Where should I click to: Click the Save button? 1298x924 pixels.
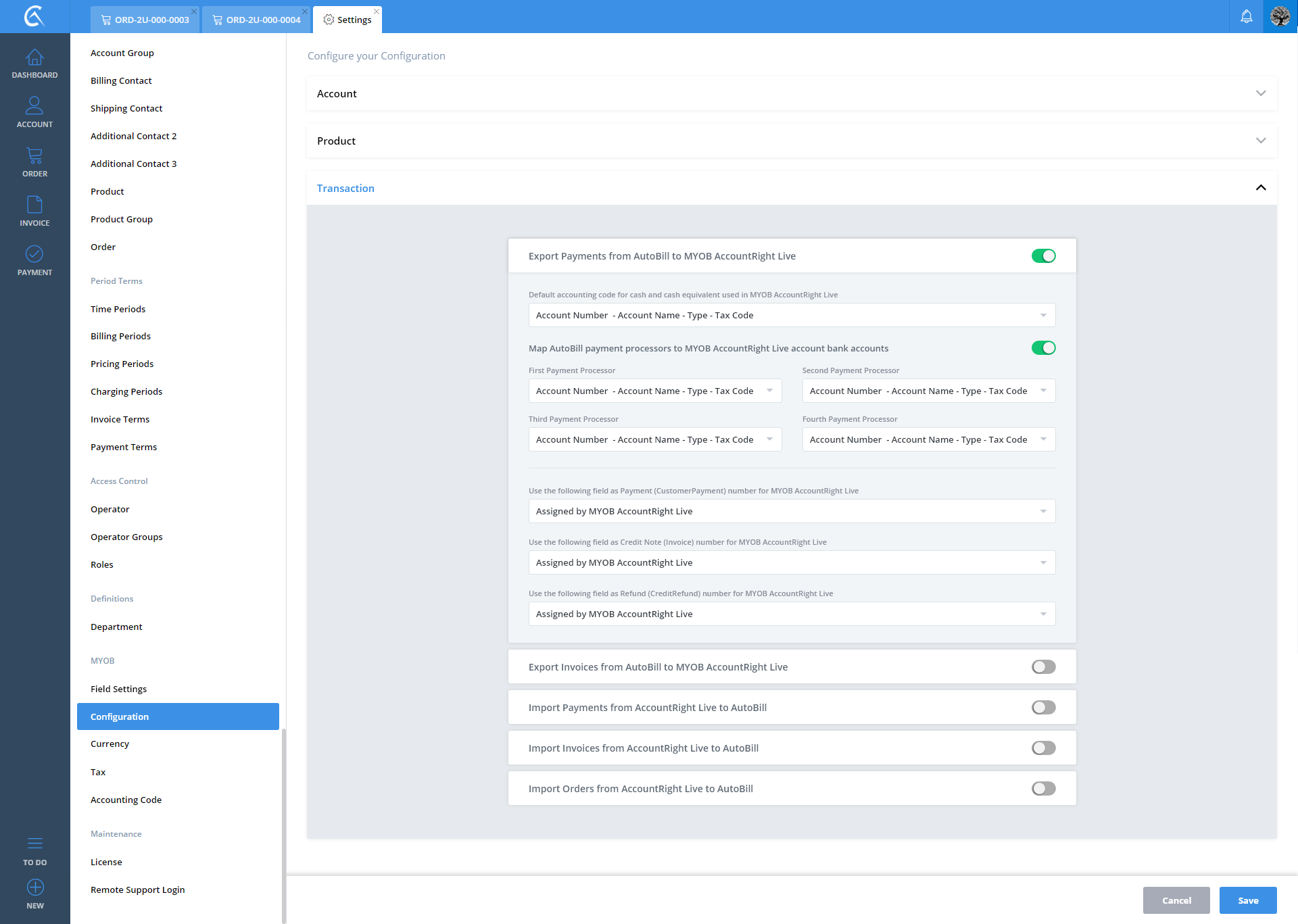point(1247,900)
